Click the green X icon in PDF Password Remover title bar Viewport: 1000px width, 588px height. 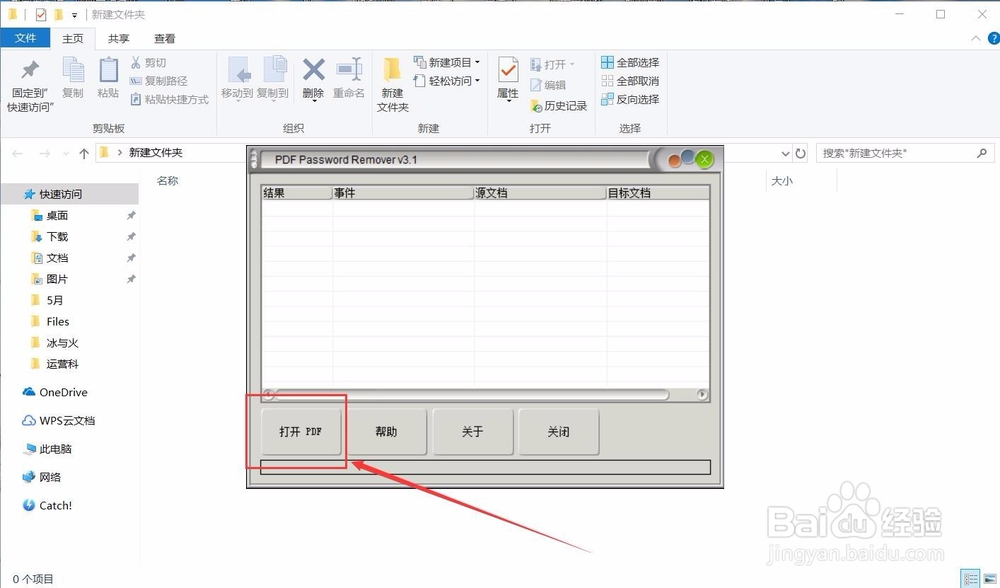[x=704, y=159]
